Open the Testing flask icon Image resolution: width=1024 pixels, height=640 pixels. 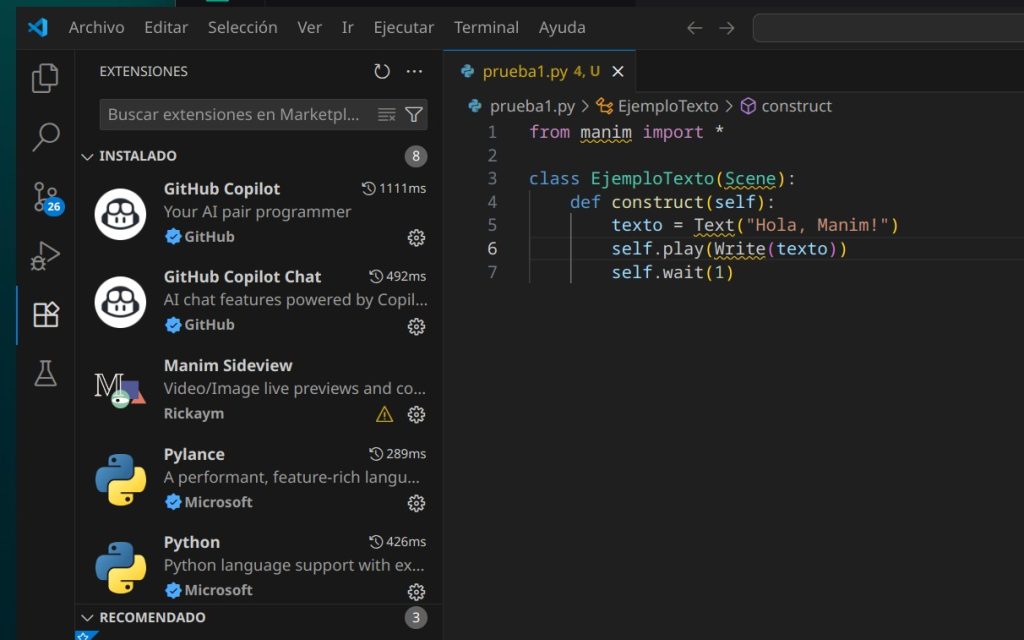45,373
